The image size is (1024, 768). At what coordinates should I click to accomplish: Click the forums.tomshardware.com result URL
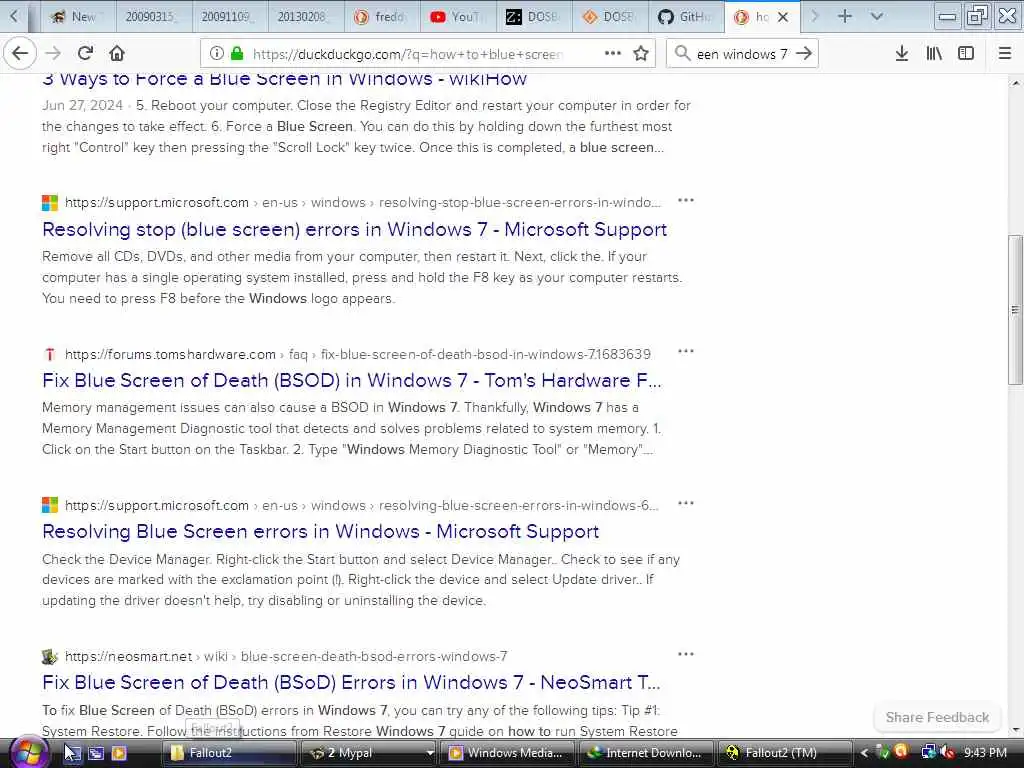tap(358, 354)
